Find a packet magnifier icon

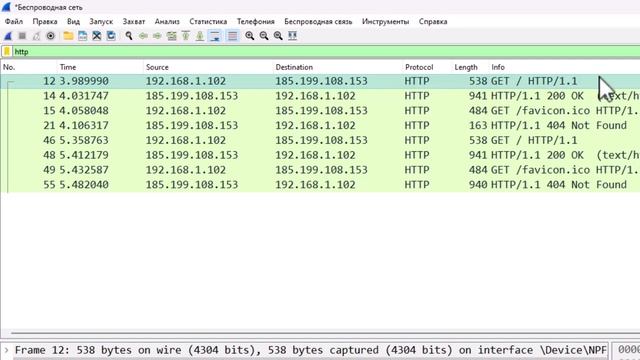pyautogui.click(x=129, y=36)
